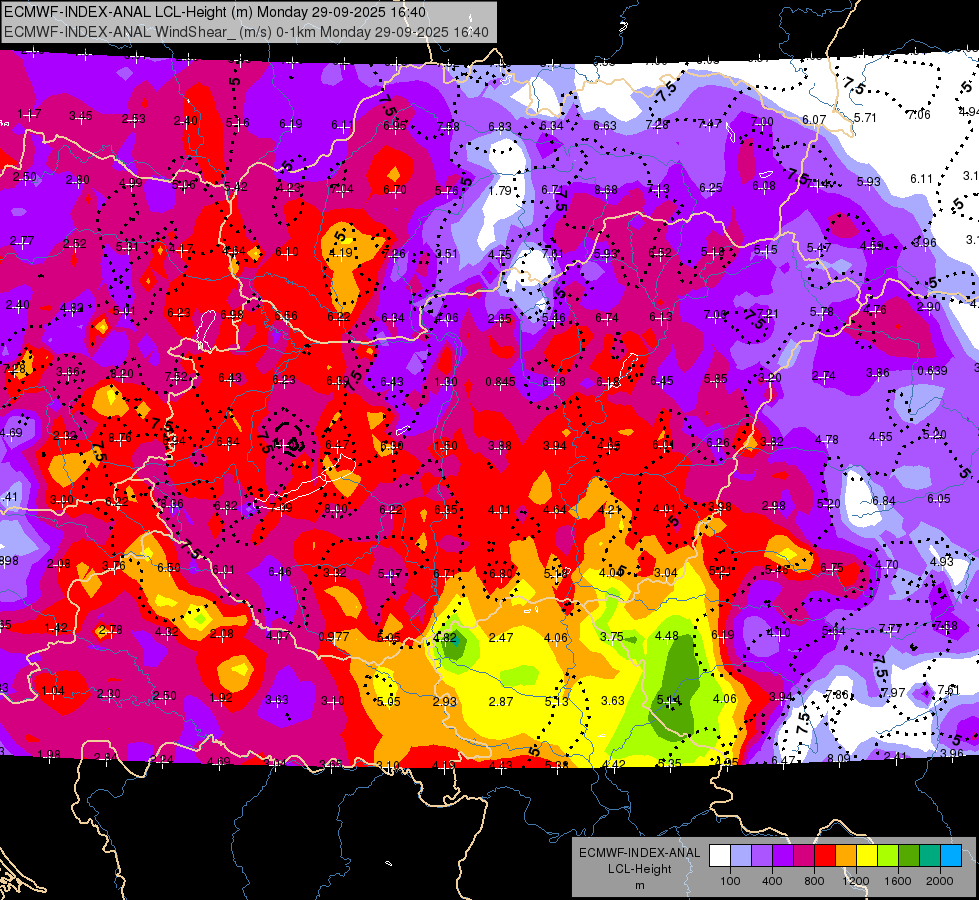This screenshot has width=979, height=900.
Task: Click the wind shear value 2.47
Action: coord(501,638)
